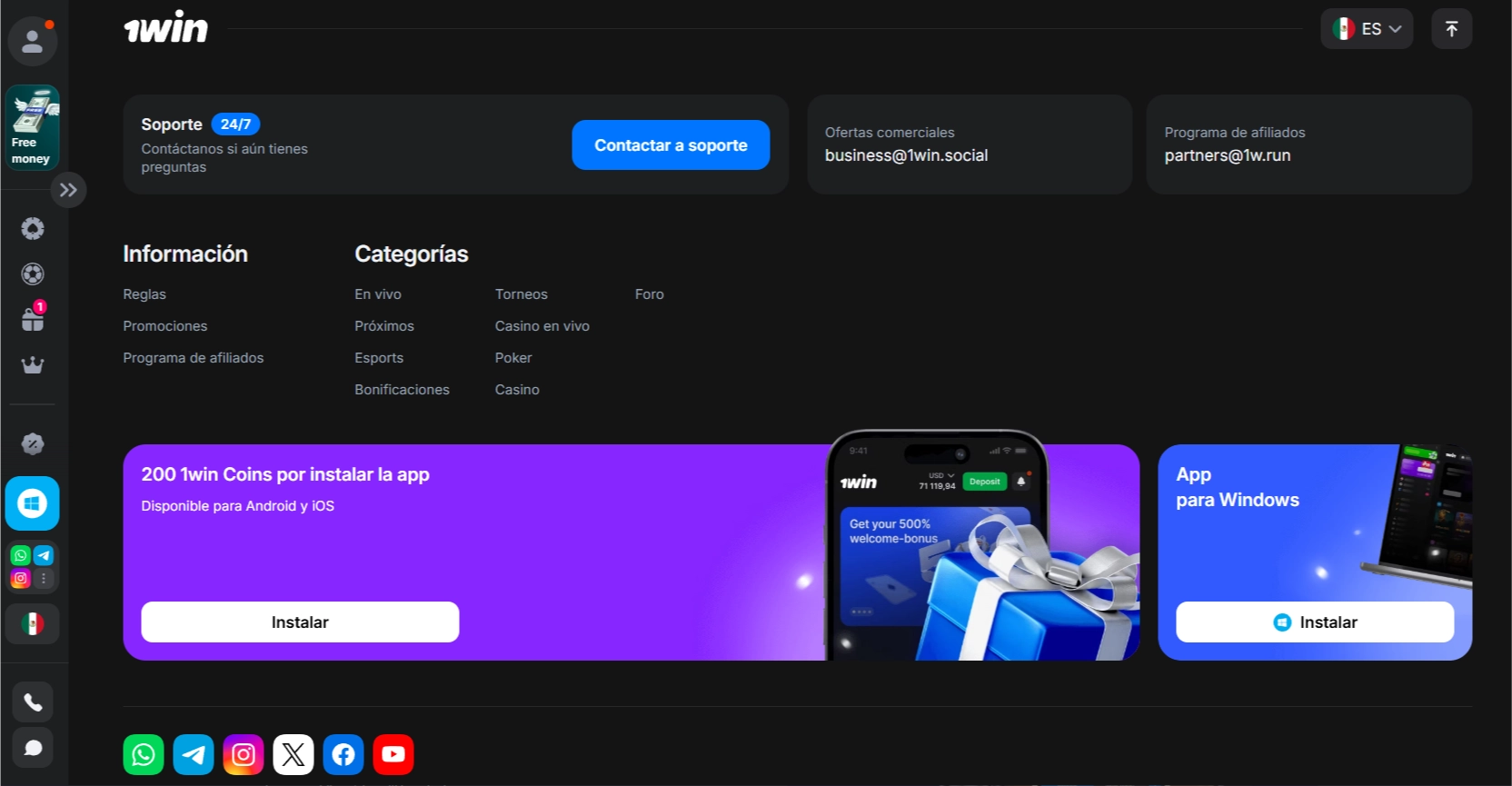1512x786 pixels.
Task: Expand more social links in sidebar
Action: [44, 579]
